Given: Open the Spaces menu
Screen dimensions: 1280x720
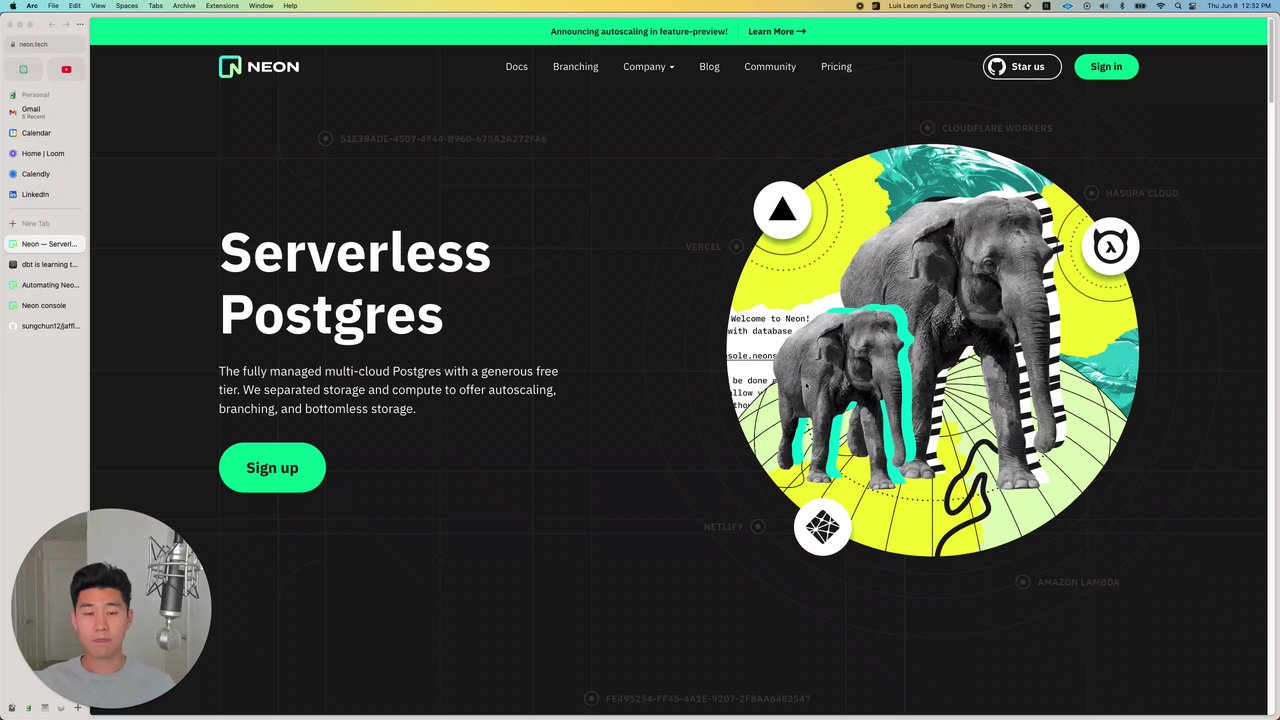Looking at the screenshot, I should (127, 6).
